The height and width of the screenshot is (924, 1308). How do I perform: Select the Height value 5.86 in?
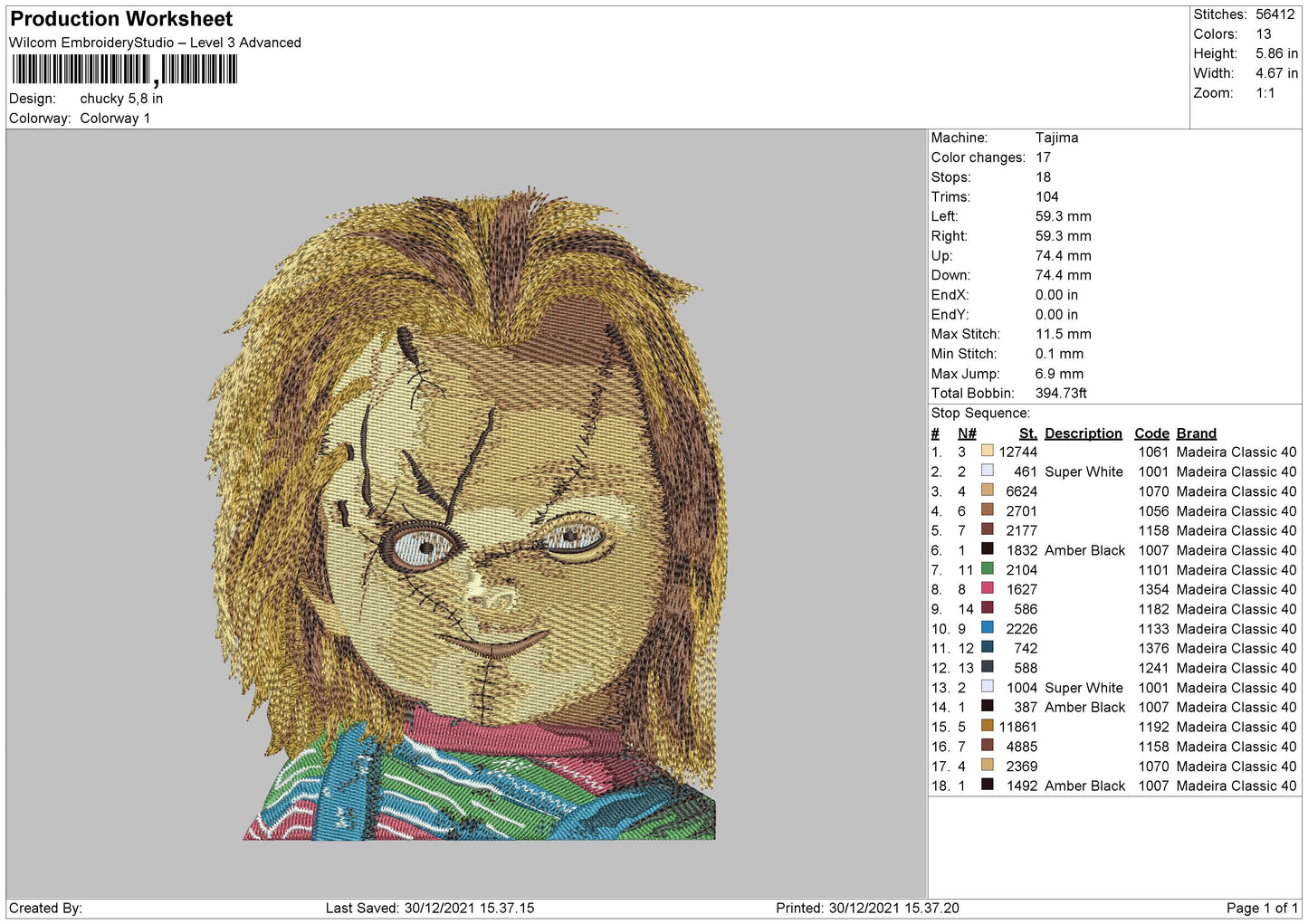pos(1276,54)
